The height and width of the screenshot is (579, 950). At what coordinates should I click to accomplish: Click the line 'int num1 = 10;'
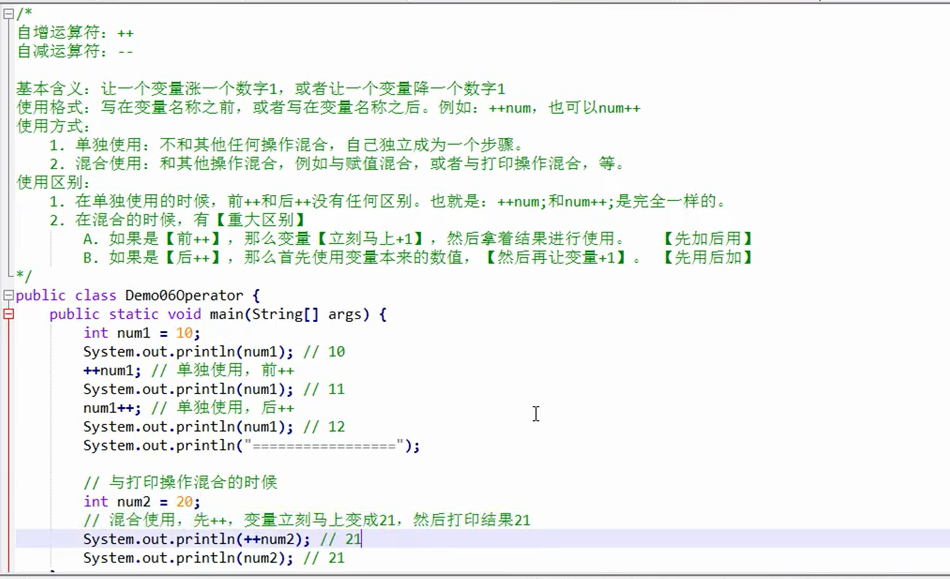point(142,333)
